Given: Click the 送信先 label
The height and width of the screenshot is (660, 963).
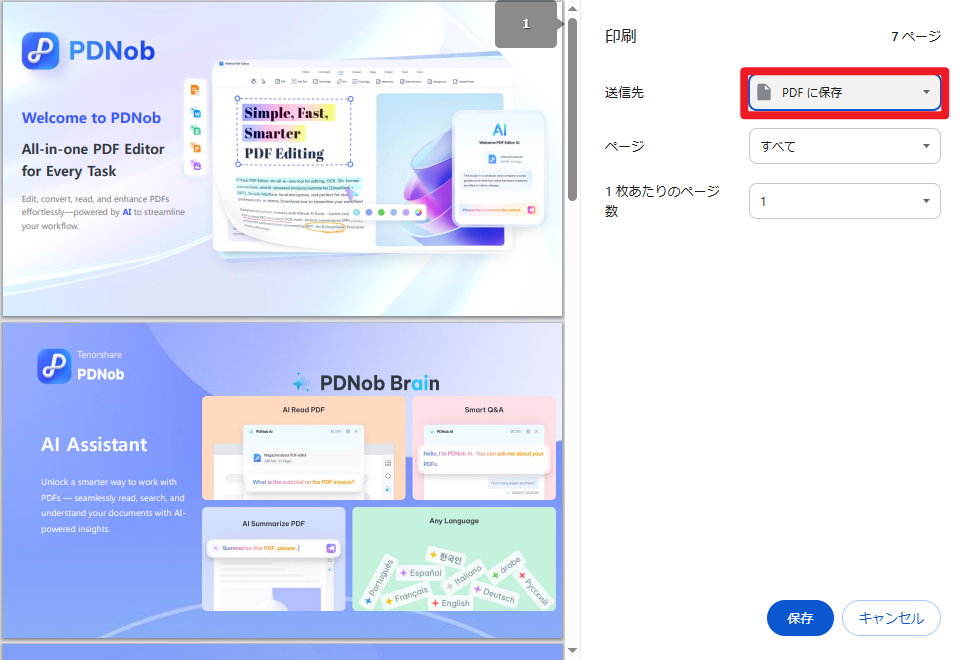Looking at the screenshot, I should coord(624,93).
